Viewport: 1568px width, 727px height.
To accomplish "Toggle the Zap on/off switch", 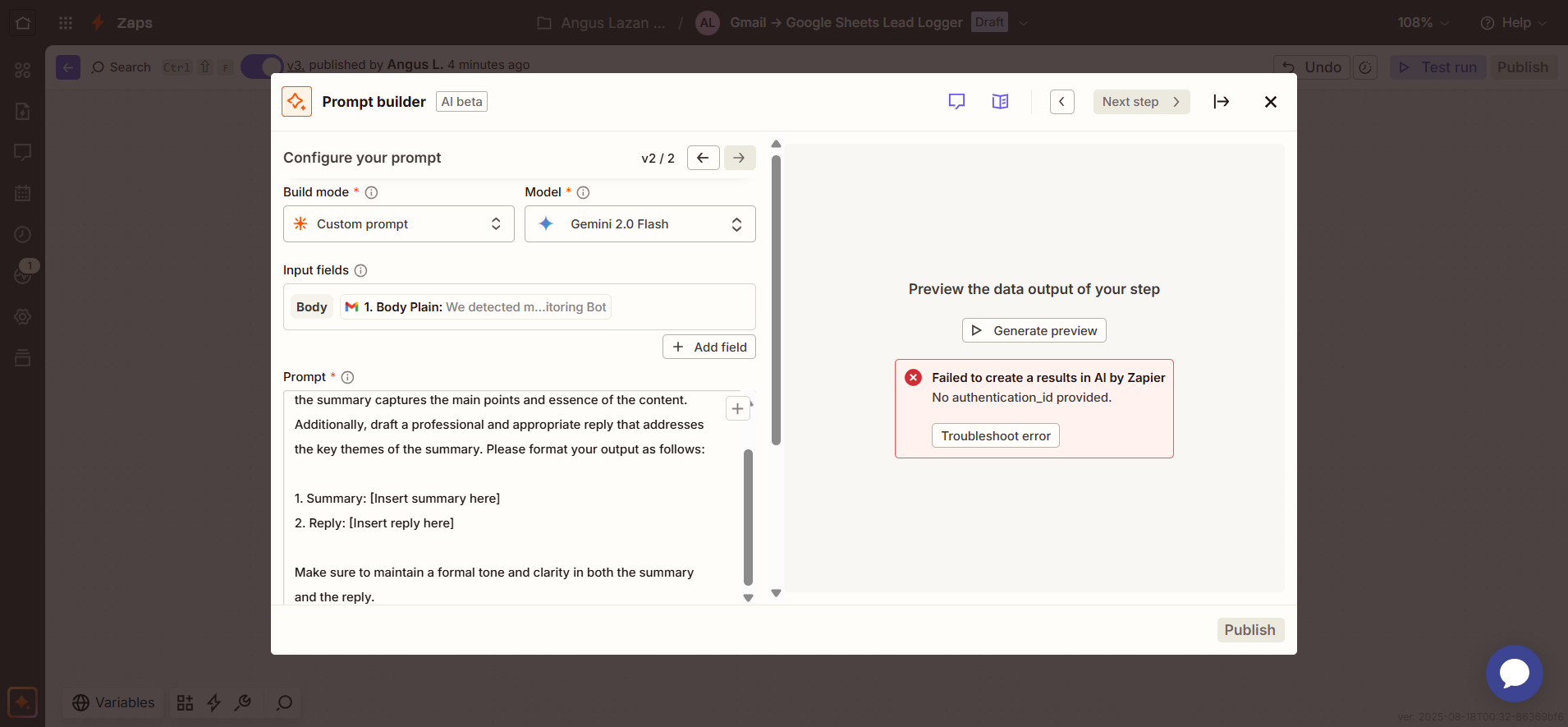I will pyautogui.click(x=262, y=67).
